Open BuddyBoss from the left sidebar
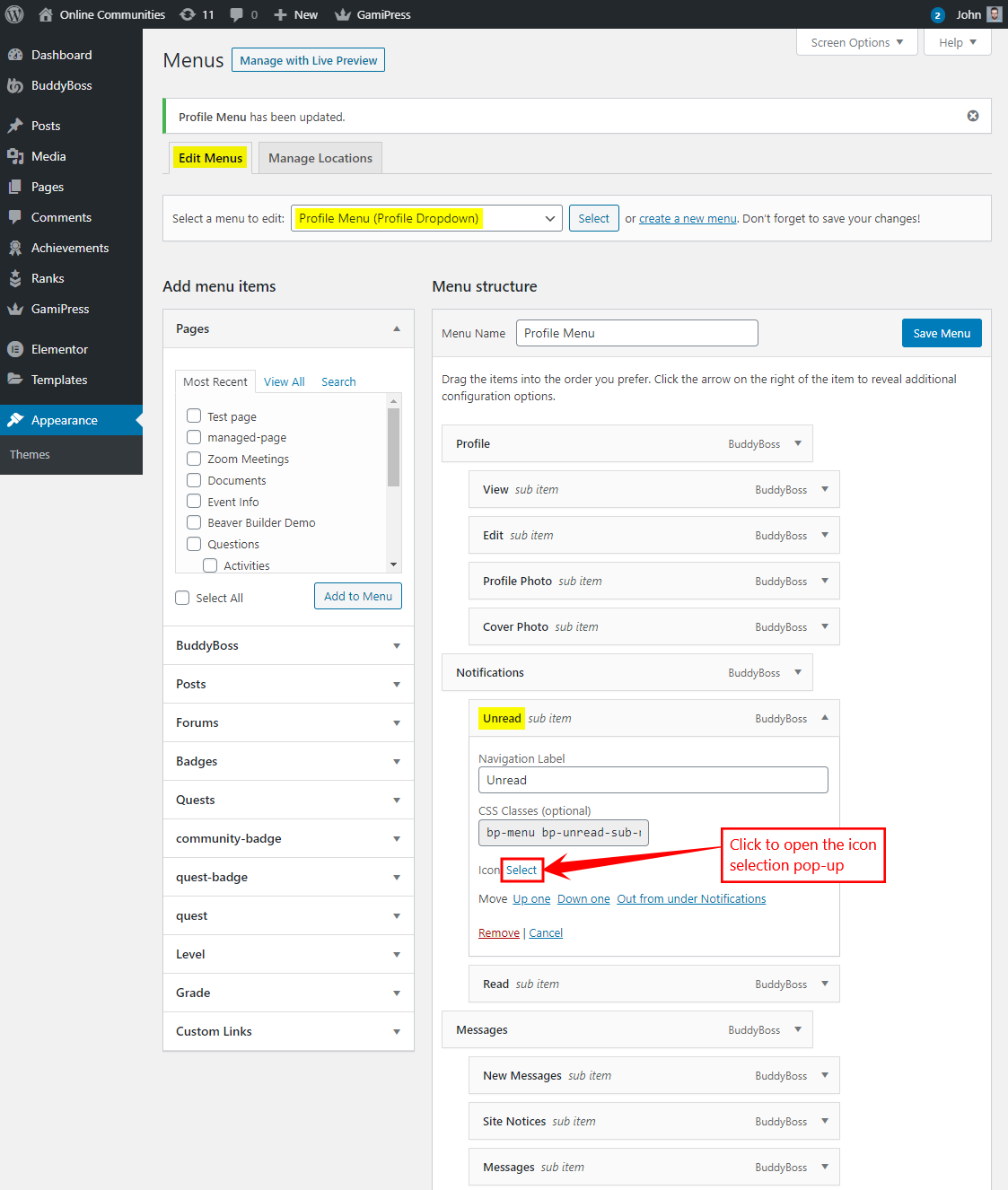This screenshot has height=1190, width=1008. pos(61,85)
